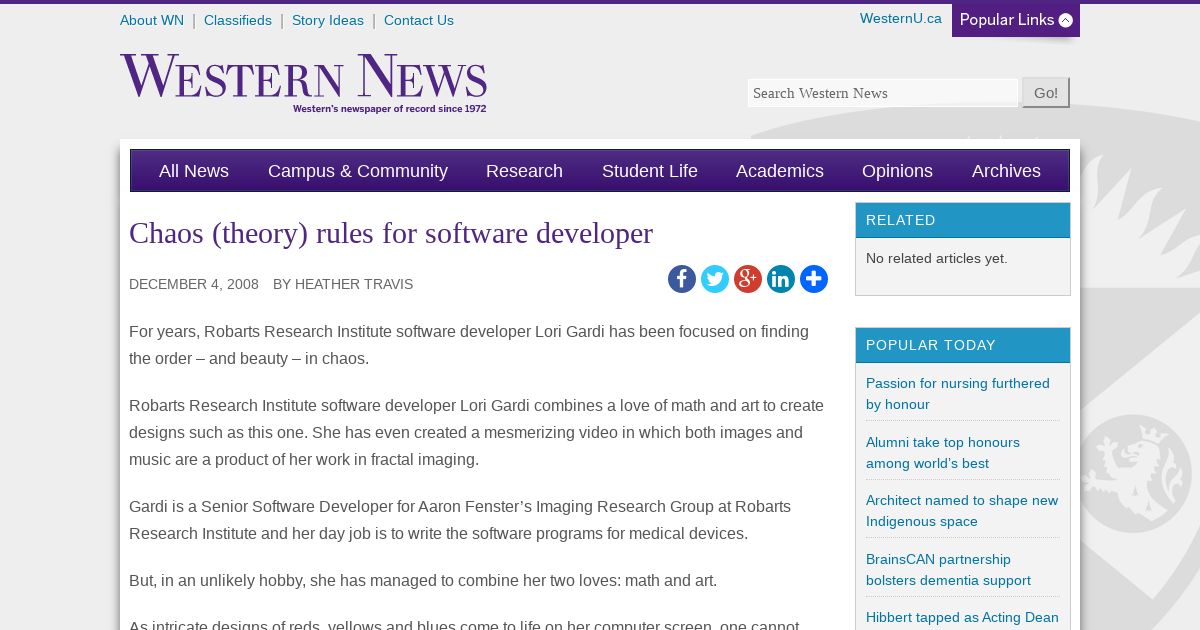Open the All News menu
Viewport: 1200px width, 630px height.
click(194, 171)
